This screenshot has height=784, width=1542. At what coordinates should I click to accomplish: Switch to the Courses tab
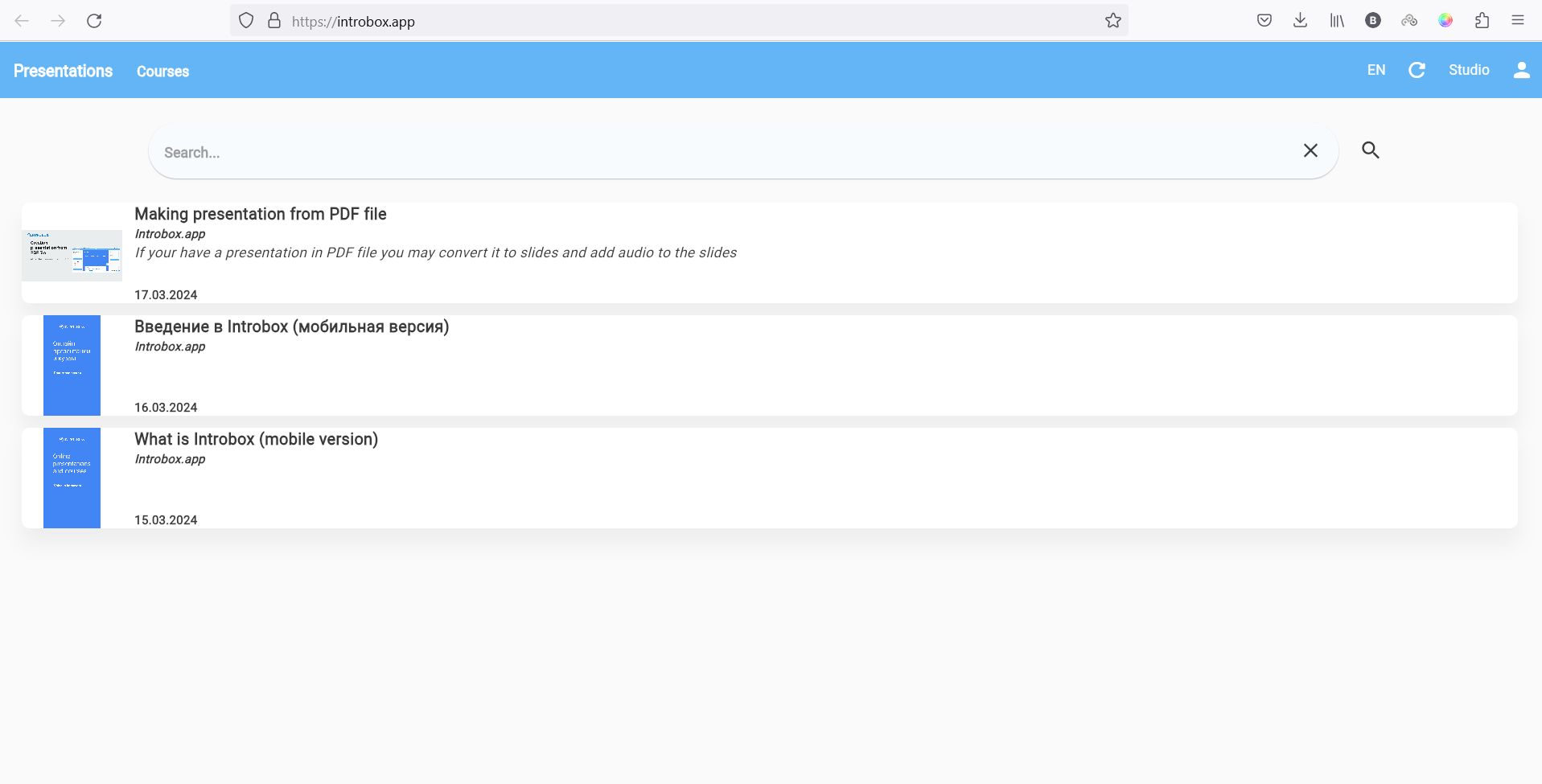coord(162,72)
